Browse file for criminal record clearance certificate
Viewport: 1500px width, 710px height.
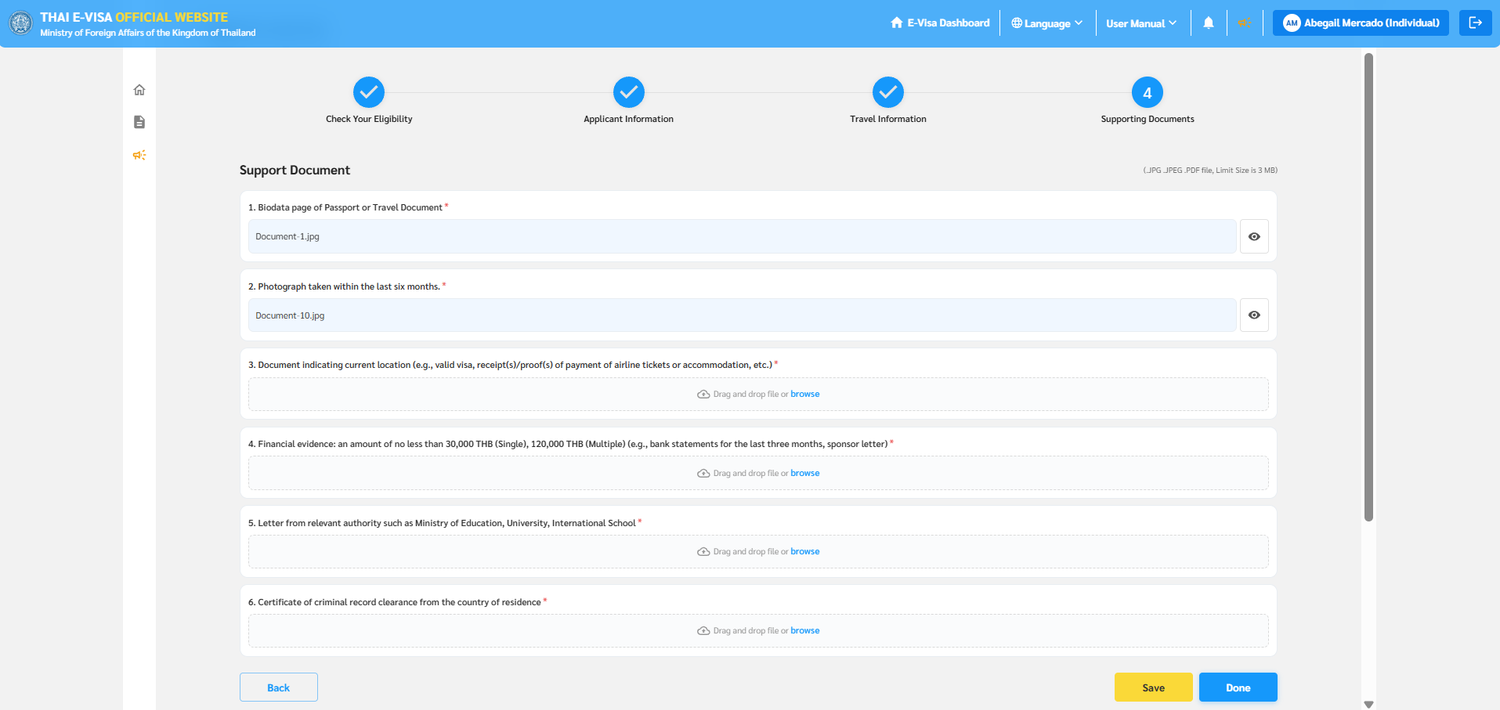(x=805, y=631)
